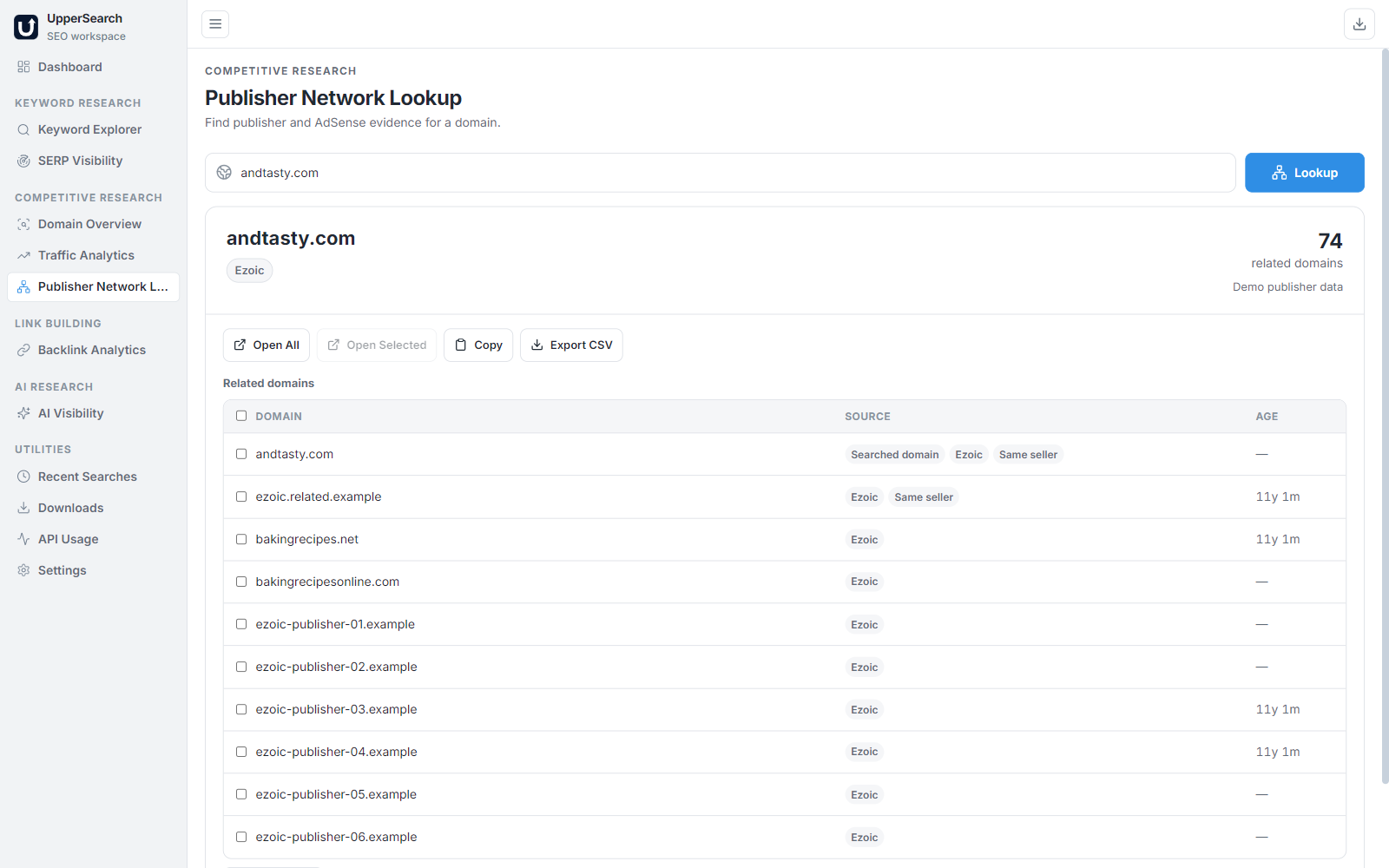Viewport: 1389px width, 868px height.
Task: Click the ezoic-publisher-02.example domain text
Action: (x=336, y=667)
